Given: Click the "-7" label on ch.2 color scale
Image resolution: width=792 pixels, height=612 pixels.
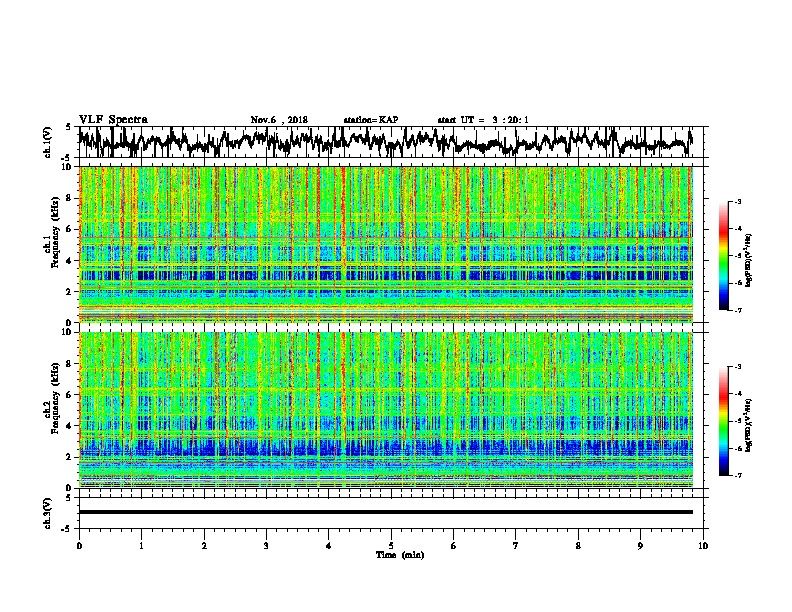Looking at the screenshot, I should click(x=737, y=475).
